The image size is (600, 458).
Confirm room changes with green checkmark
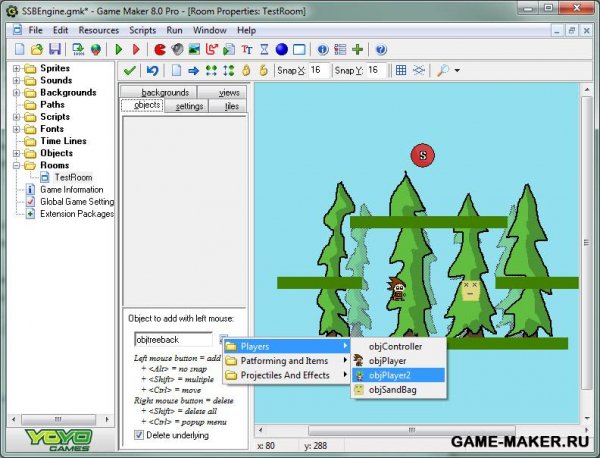pyautogui.click(x=130, y=70)
